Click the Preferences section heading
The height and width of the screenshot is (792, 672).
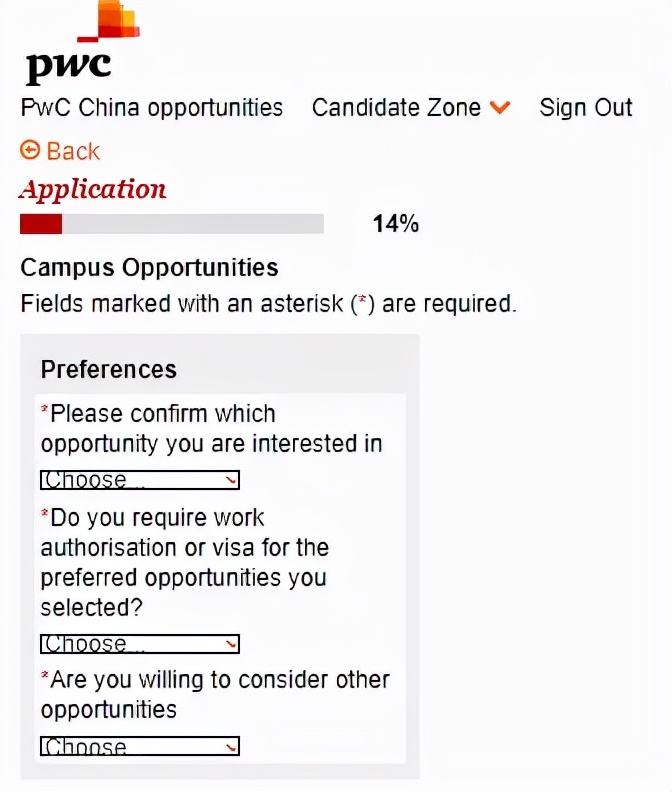(108, 369)
